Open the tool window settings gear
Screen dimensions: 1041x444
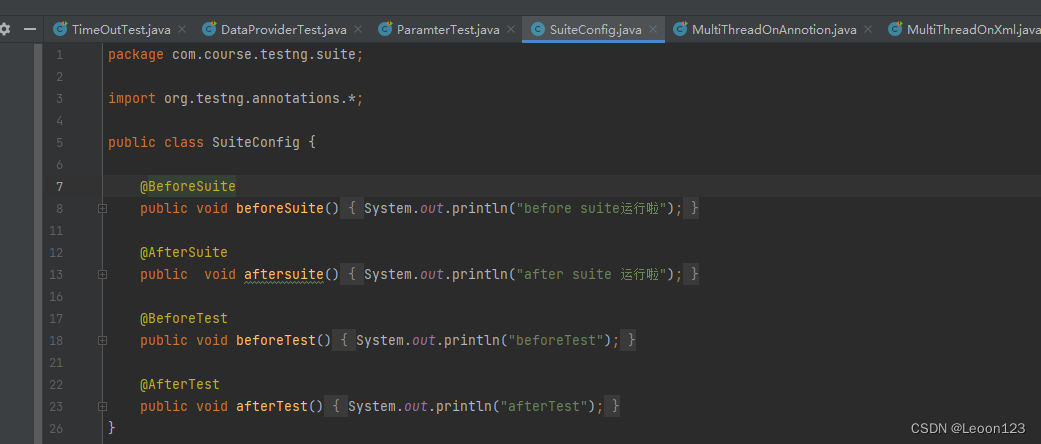pos(5,30)
